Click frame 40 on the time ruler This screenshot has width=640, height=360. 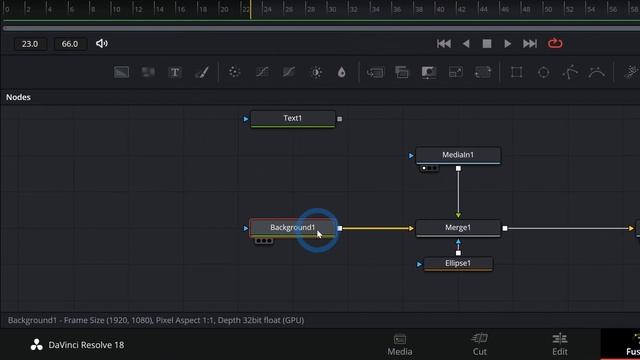pos(439,9)
